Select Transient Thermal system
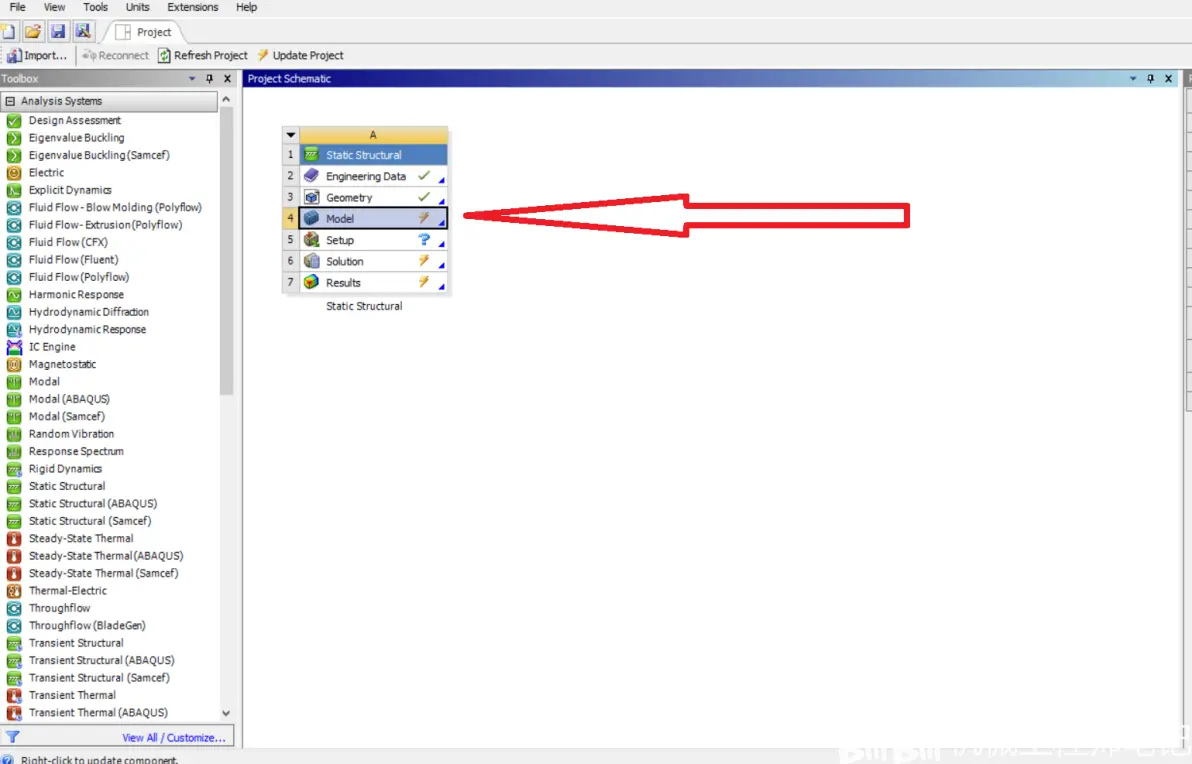1192x764 pixels. tap(72, 696)
